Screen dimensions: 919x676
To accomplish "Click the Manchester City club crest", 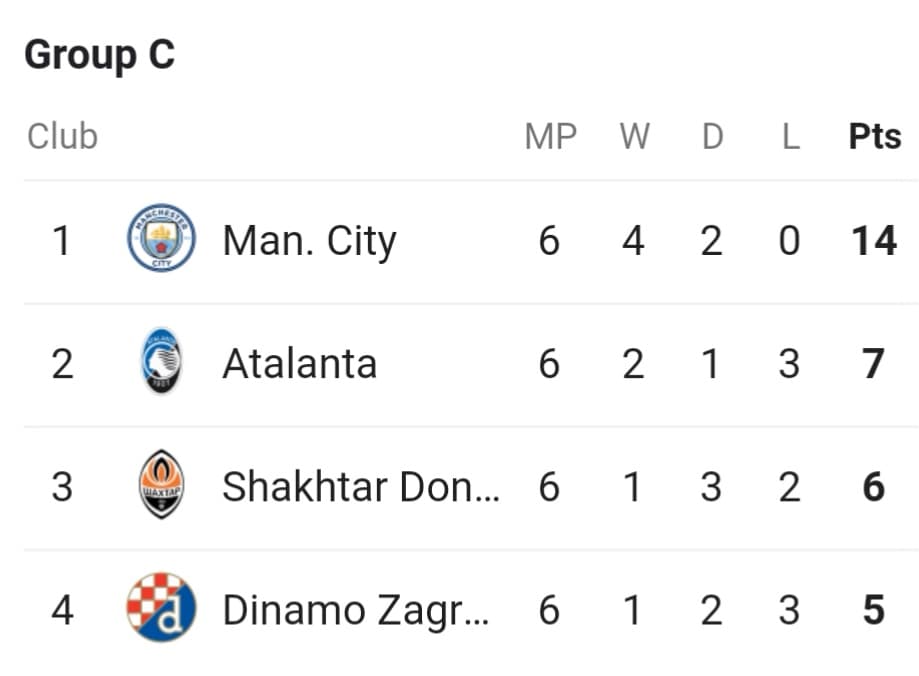I will point(161,237).
